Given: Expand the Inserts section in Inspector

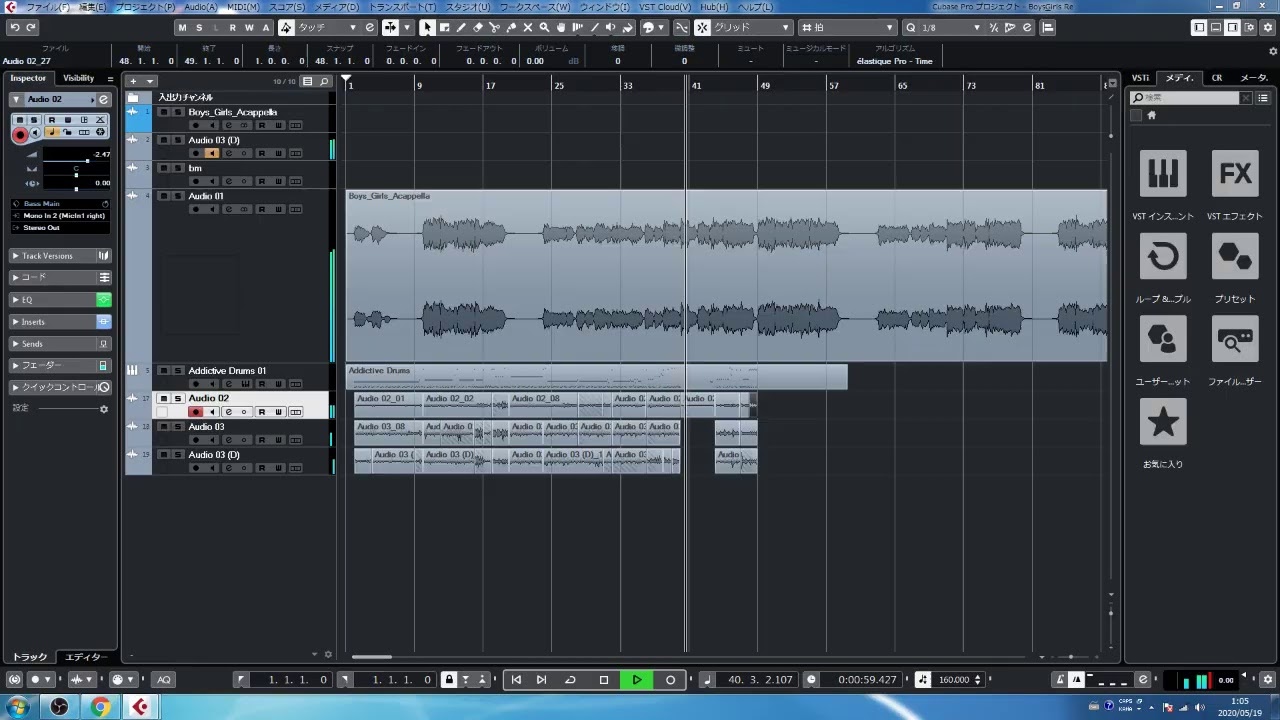Looking at the screenshot, I should [33, 322].
